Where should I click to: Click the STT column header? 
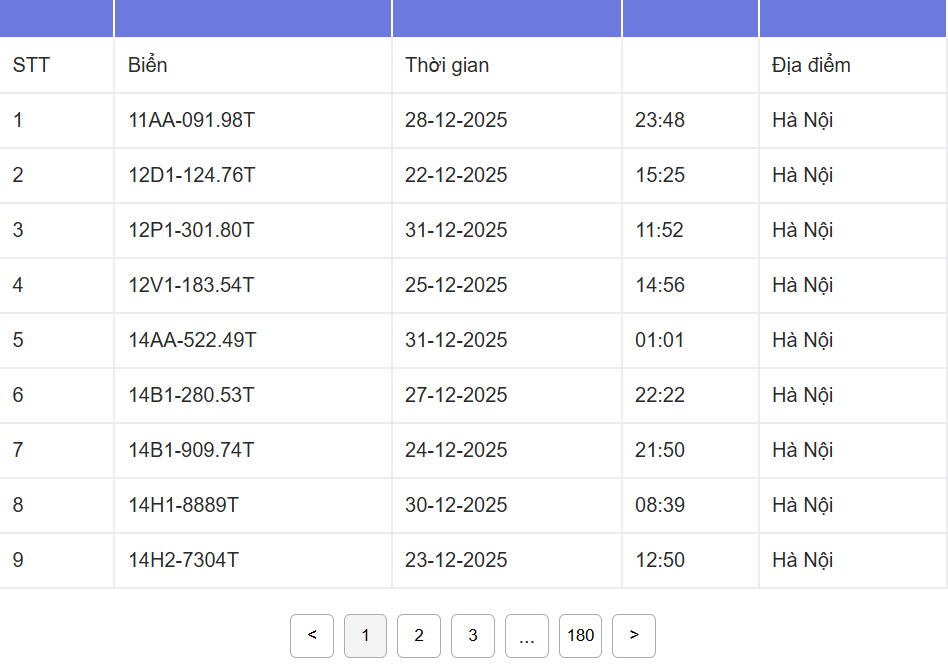(x=31, y=66)
